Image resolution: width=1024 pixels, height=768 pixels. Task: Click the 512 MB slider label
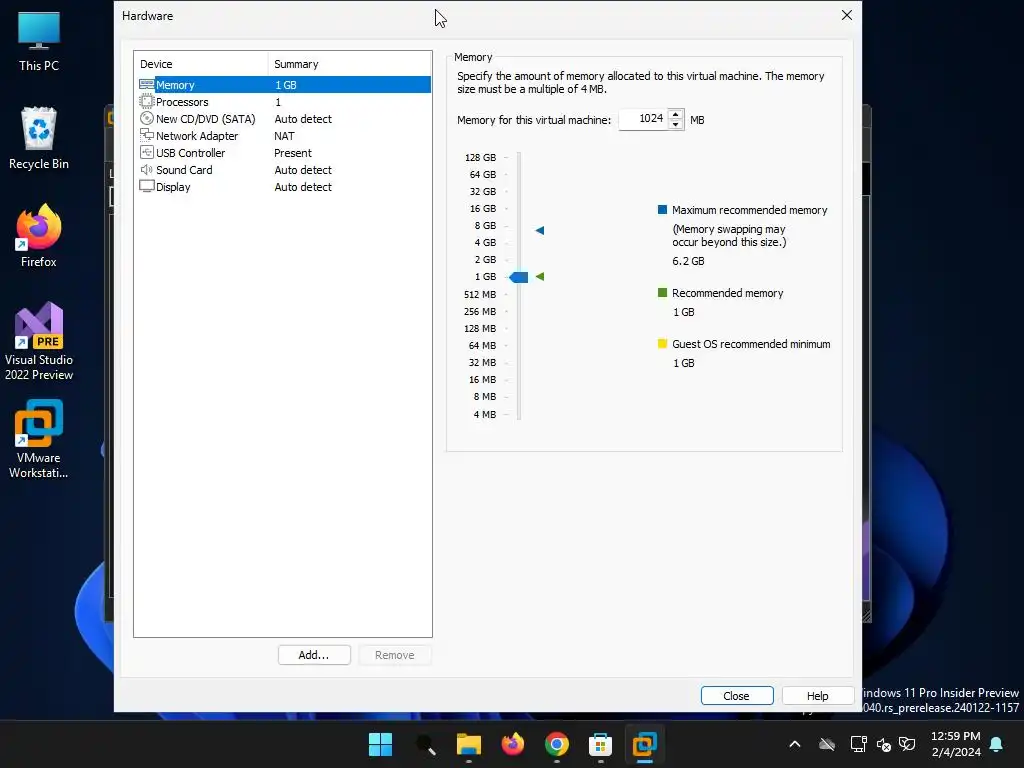point(480,295)
